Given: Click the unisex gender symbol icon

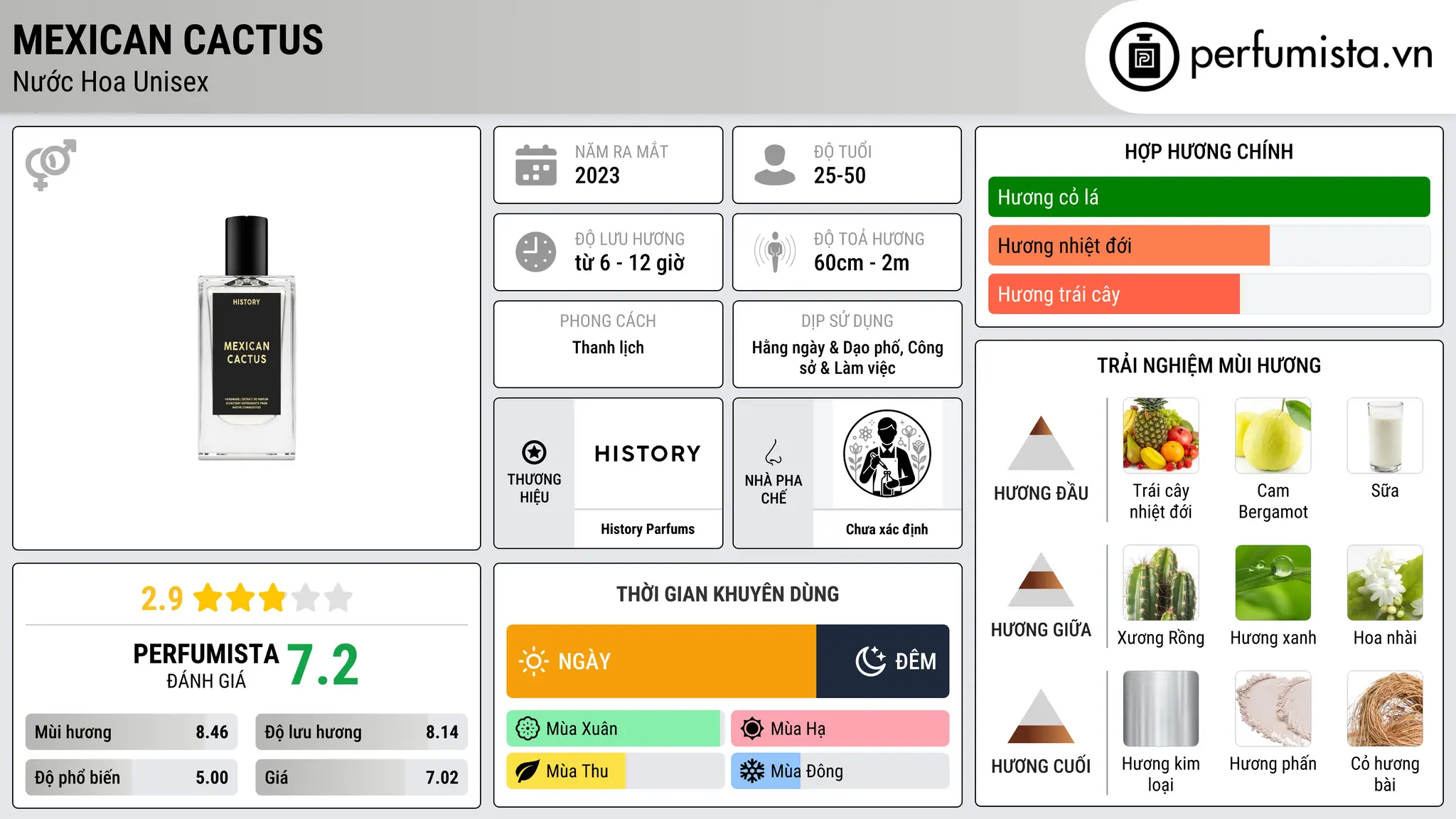Looking at the screenshot, I should (x=50, y=165).
